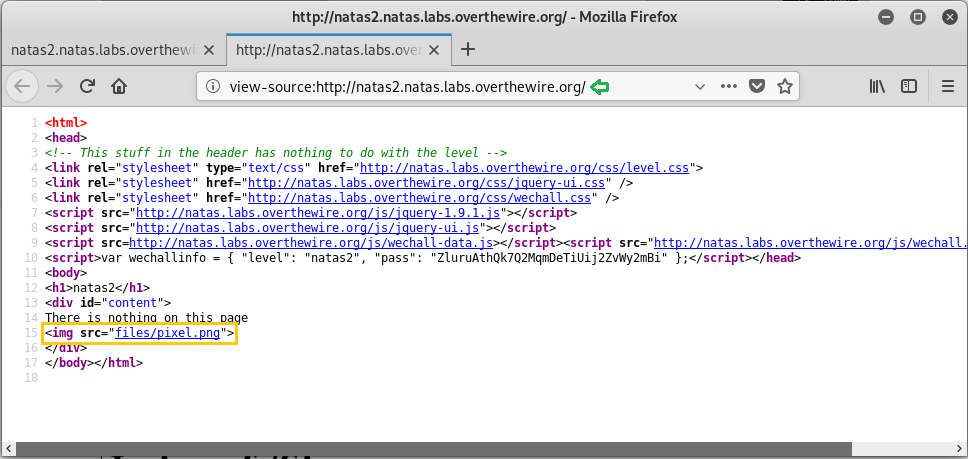Open page actions three-dot menu
The width and height of the screenshot is (968, 459).
point(728,87)
